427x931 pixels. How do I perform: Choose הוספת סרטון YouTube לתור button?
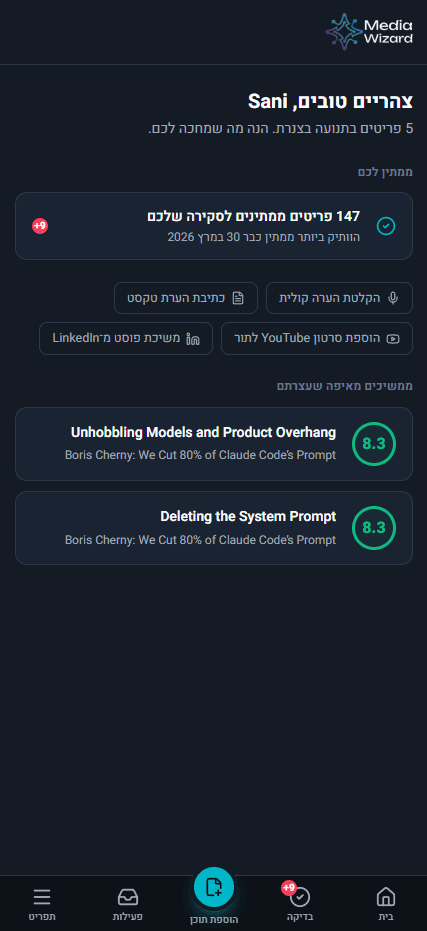point(317,338)
